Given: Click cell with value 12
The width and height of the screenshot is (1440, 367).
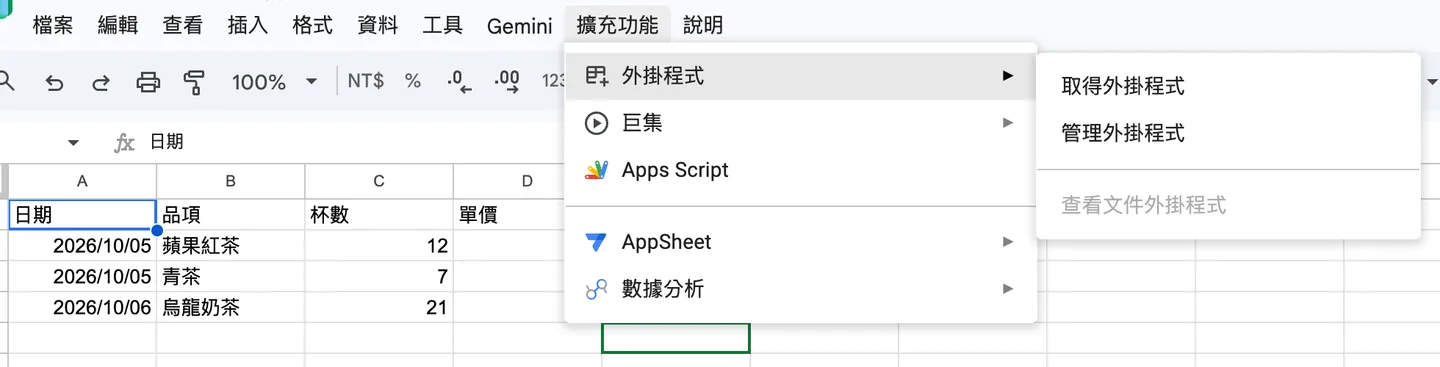Looking at the screenshot, I should (379, 246).
